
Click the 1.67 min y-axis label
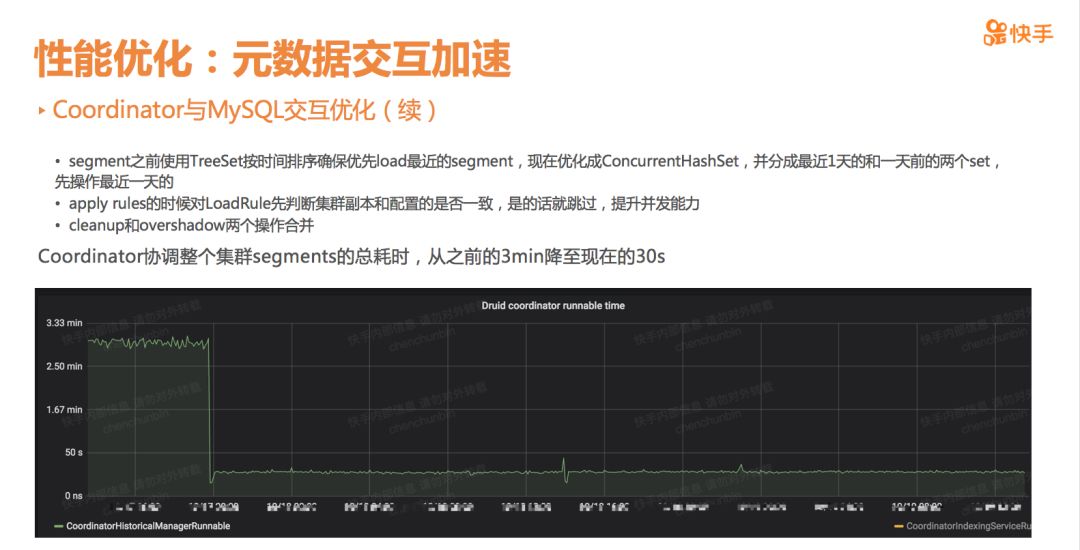pos(64,410)
